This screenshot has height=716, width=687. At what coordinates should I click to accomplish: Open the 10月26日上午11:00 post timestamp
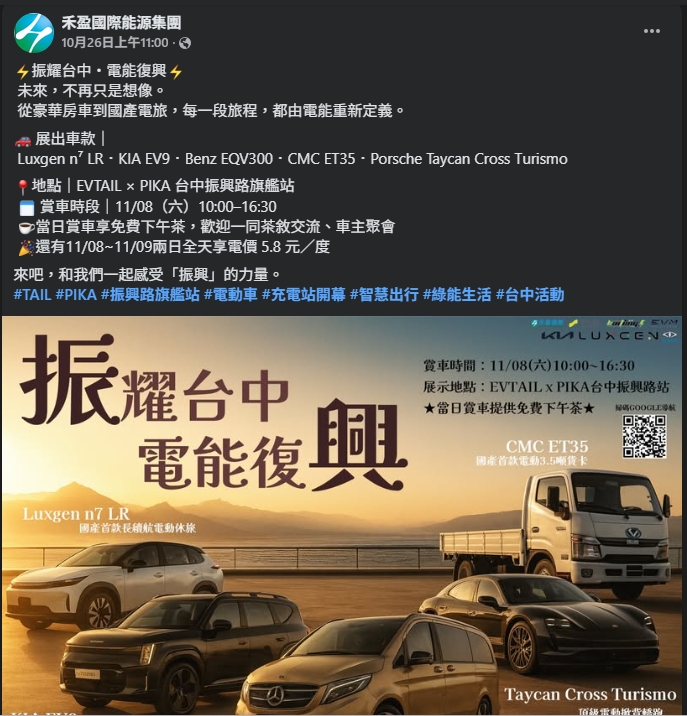[115, 43]
